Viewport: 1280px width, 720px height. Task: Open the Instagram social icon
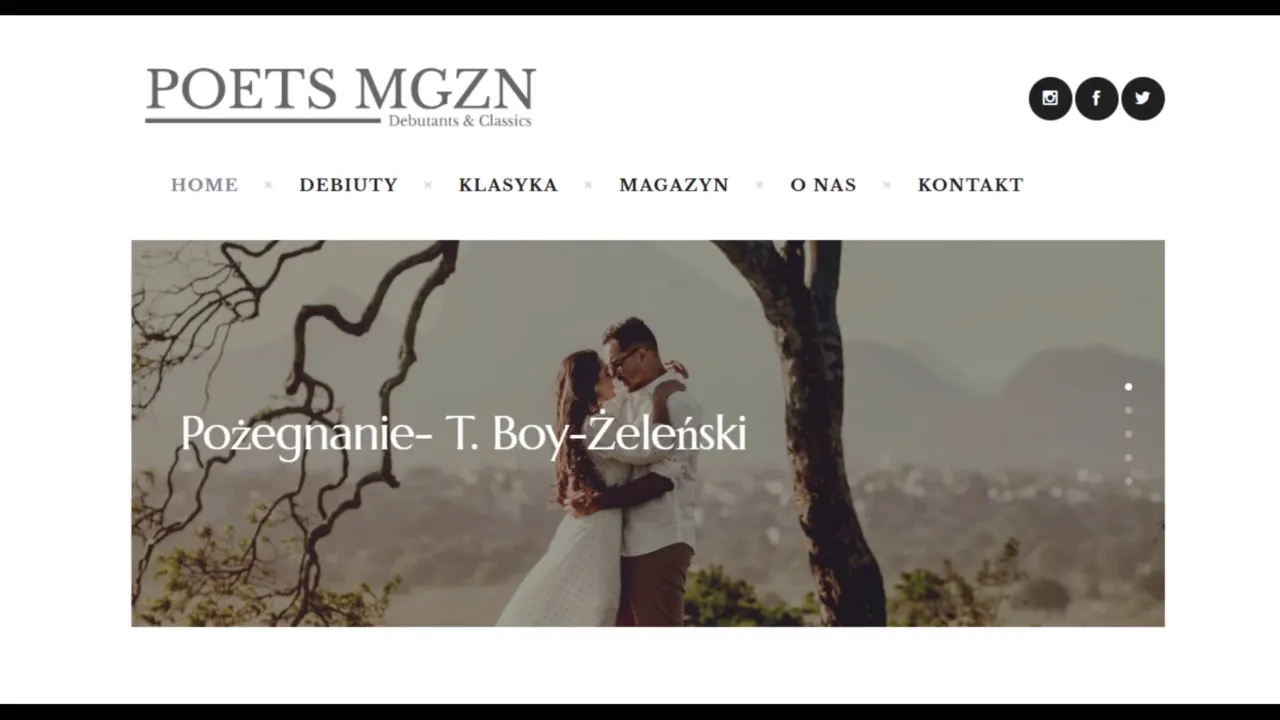(x=1050, y=98)
